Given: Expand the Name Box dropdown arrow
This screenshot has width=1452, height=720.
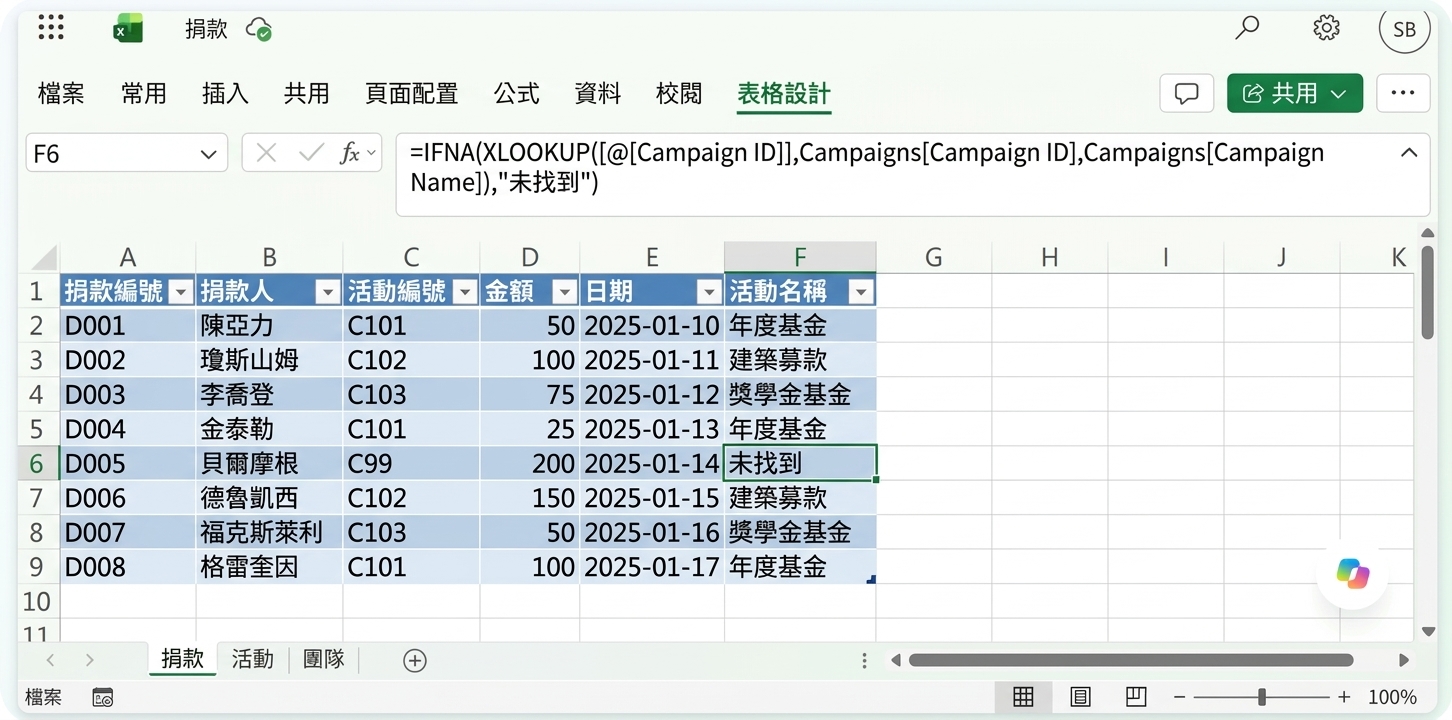Looking at the screenshot, I should pyautogui.click(x=208, y=154).
